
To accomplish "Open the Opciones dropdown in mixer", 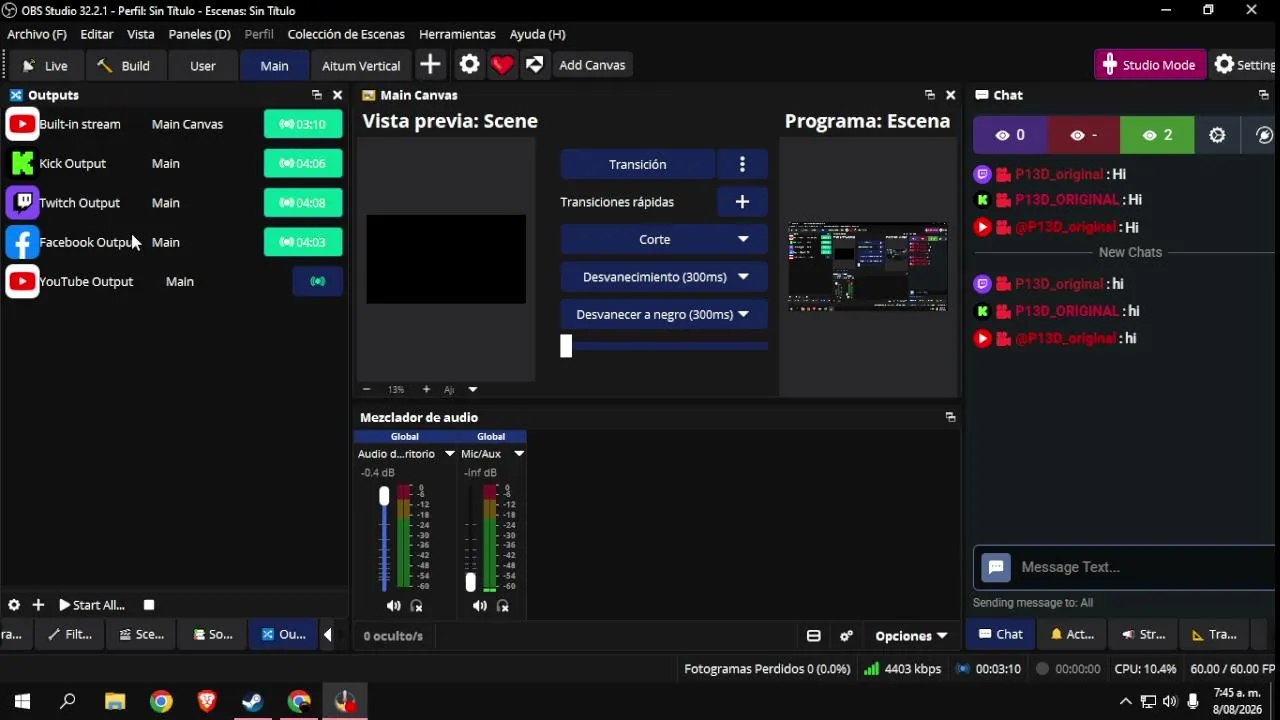I will click(911, 636).
